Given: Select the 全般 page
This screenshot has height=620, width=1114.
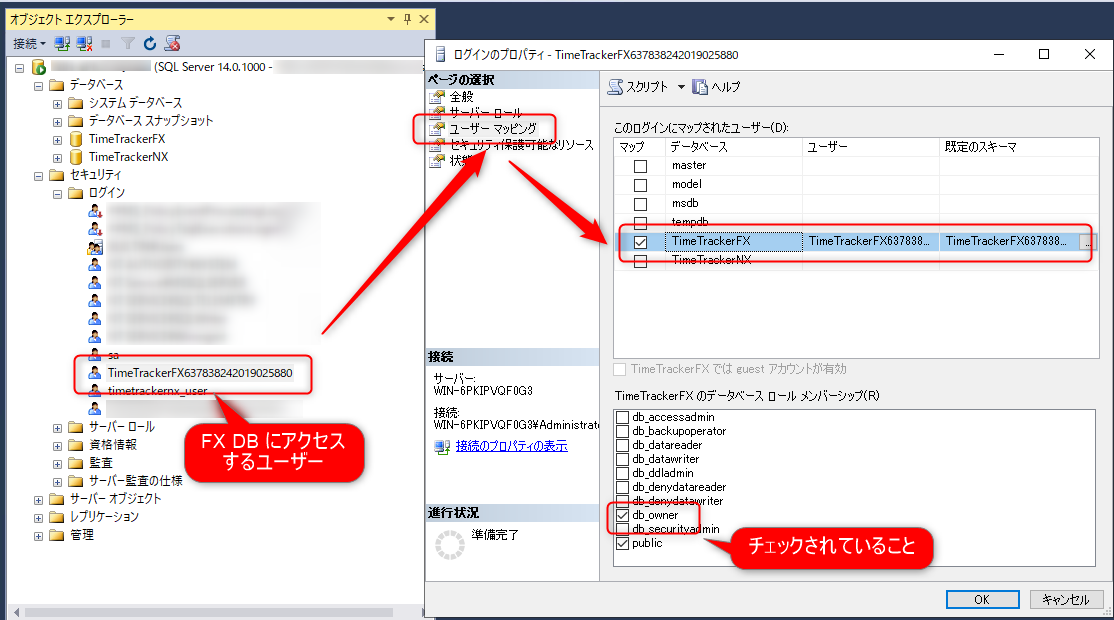Looking at the screenshot, I should 461,97.
